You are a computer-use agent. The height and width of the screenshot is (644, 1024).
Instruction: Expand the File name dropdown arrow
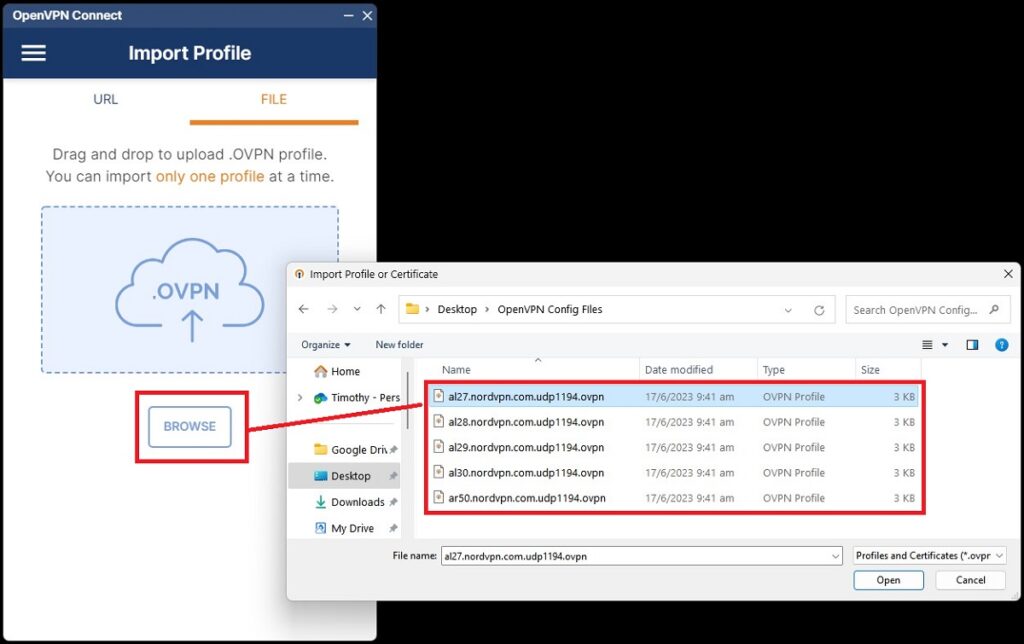[835, 556]
